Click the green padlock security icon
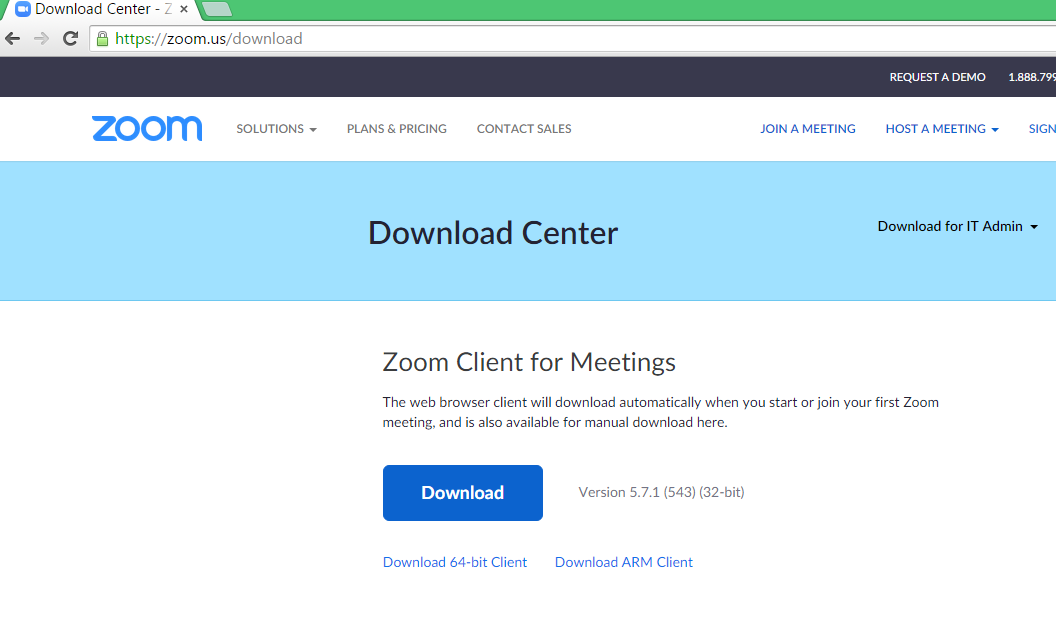 102,38
